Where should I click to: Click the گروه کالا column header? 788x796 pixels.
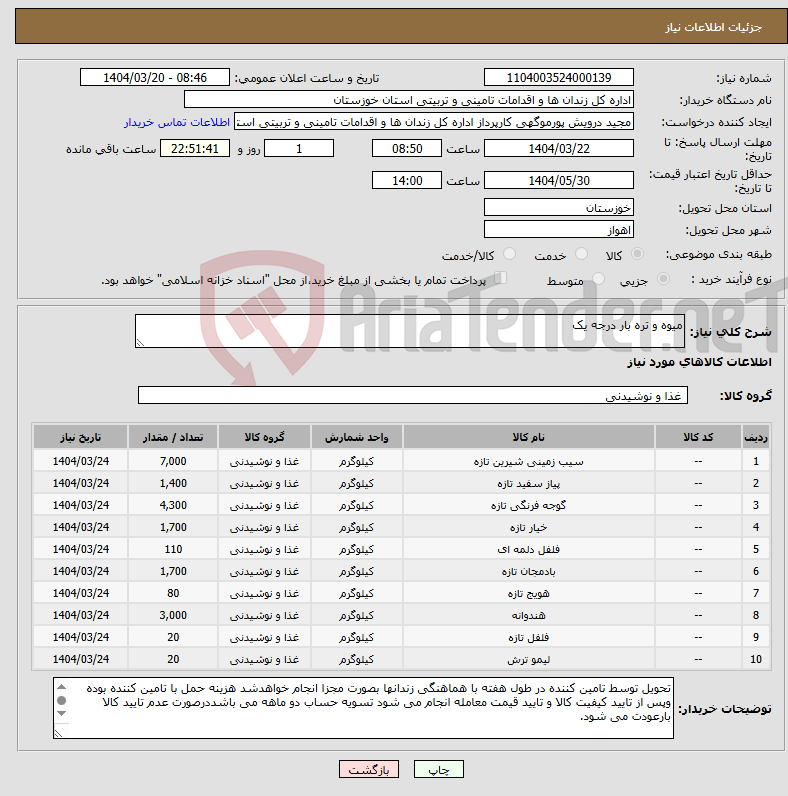point(264,437)
